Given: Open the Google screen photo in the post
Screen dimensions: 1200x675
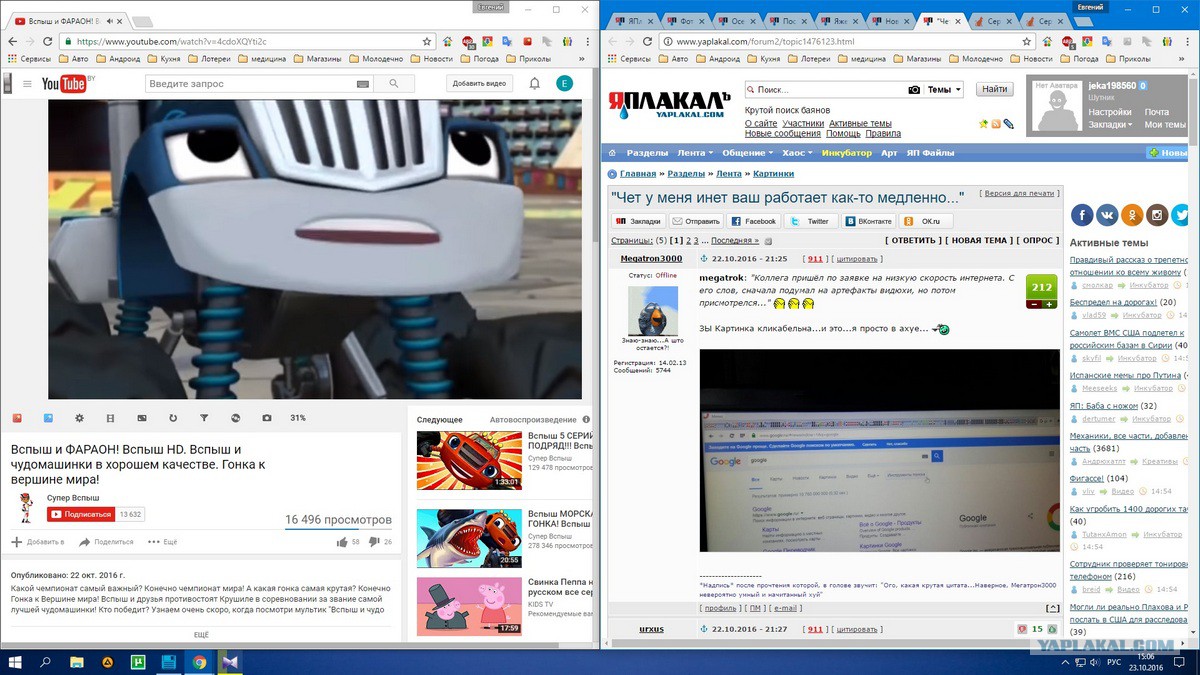Looking at the screenshot, I should pos(879,450).
